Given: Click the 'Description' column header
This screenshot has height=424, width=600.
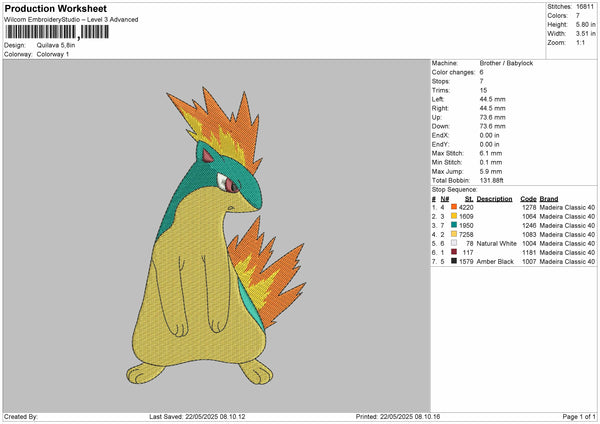Looking at the screenshot, I should (x=494, y=199).
